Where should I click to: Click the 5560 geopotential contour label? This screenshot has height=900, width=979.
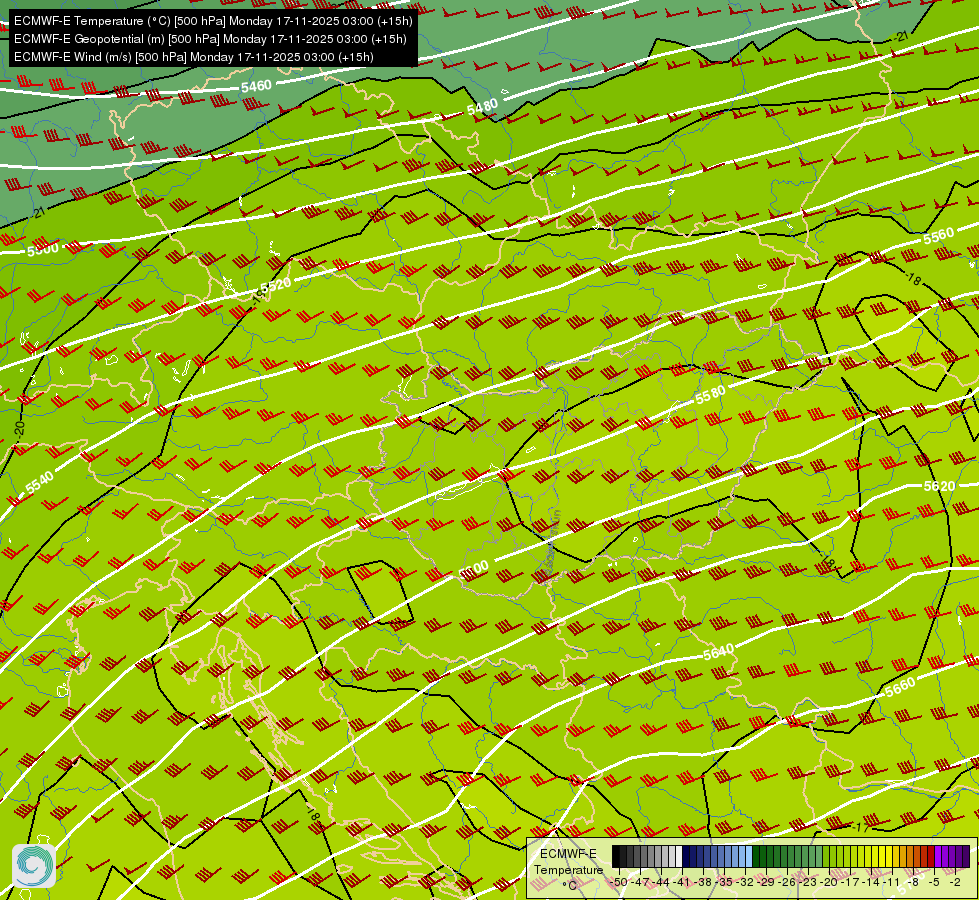tap(938, 235)
